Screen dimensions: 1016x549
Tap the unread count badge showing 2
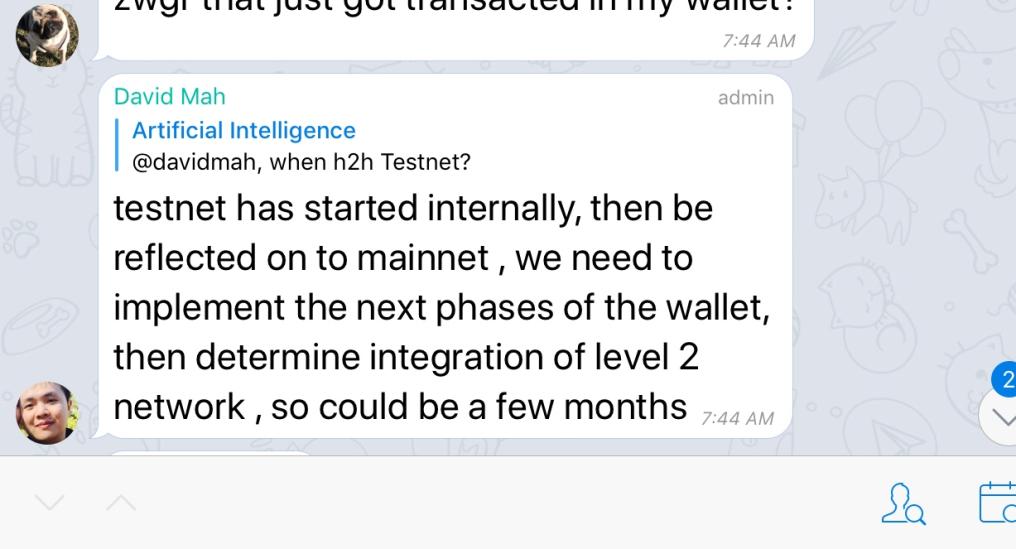(1006, 380)
